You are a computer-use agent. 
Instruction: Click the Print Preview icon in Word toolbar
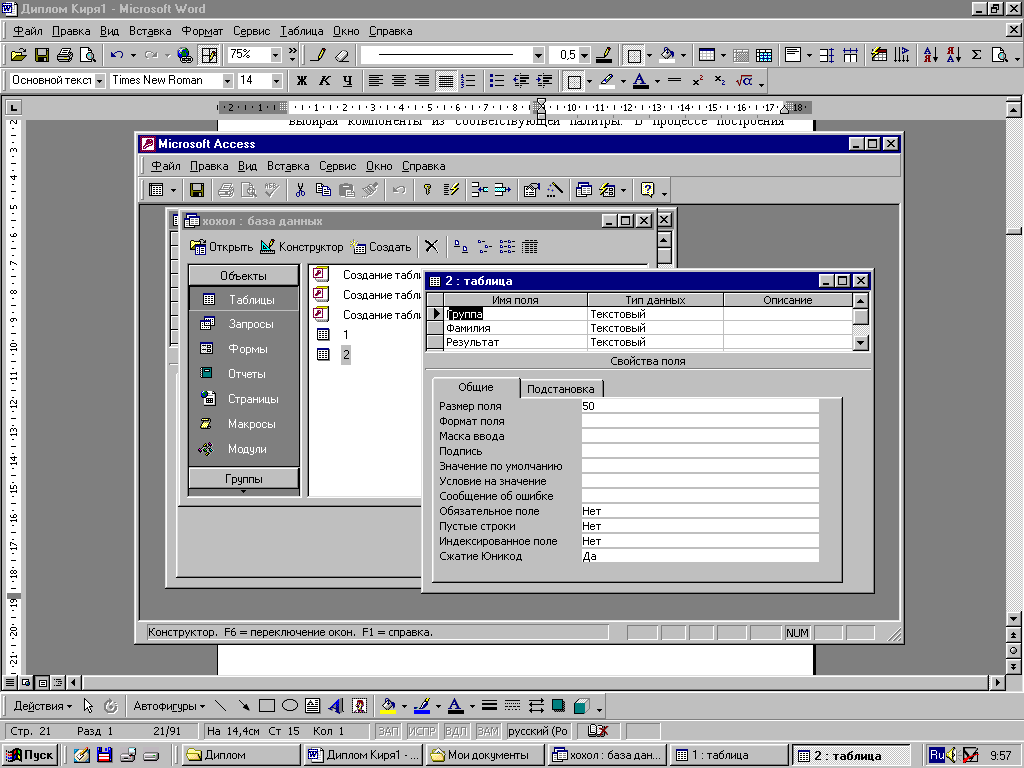coord(88,55)
